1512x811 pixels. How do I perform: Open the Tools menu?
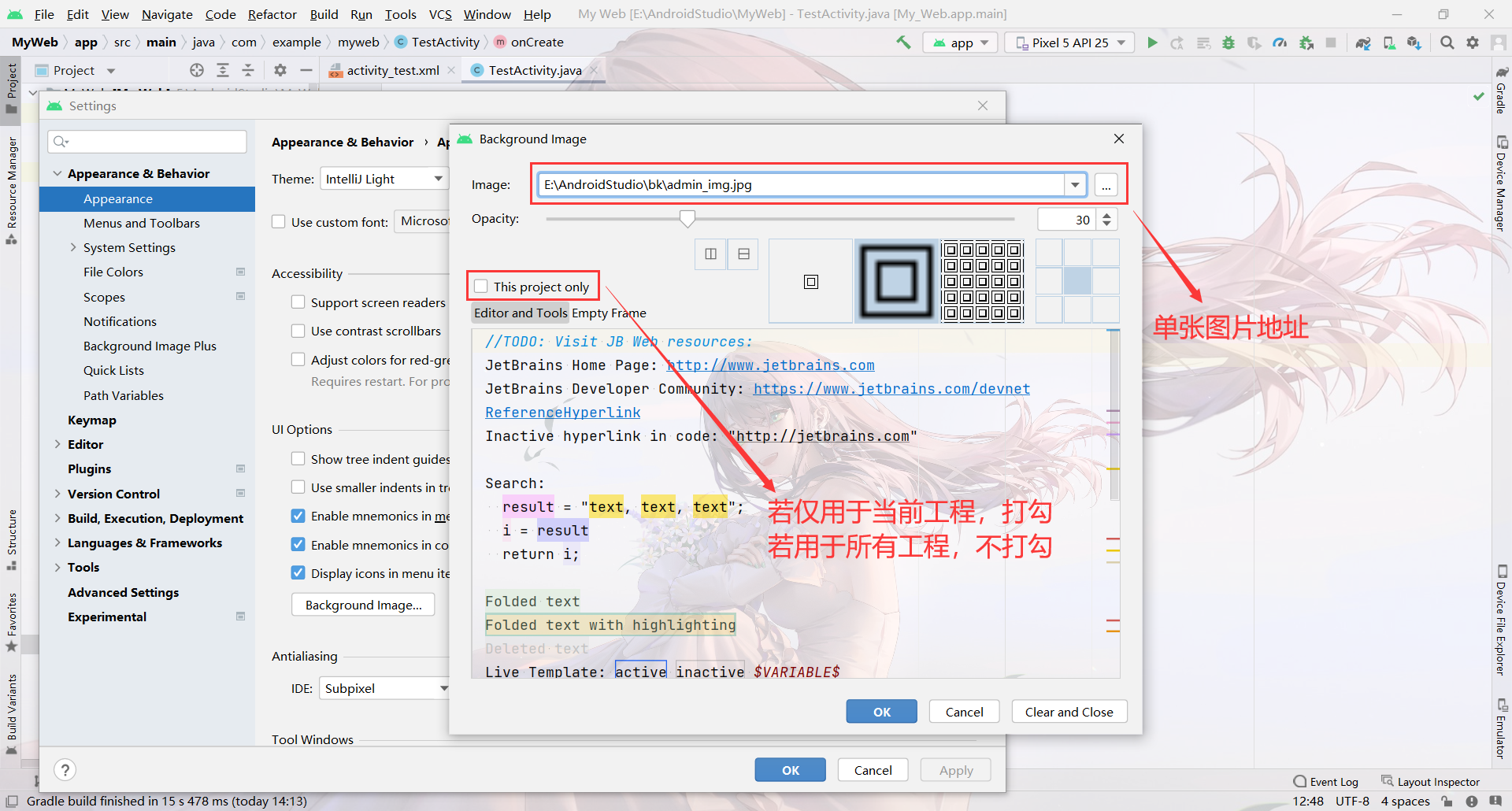[400, 14]
